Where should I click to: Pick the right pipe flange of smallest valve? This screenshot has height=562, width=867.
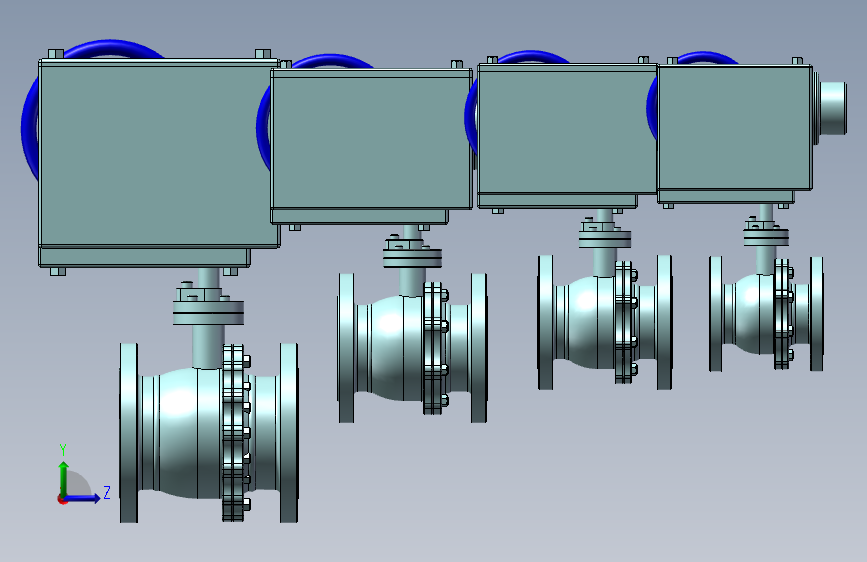point(817,314)
